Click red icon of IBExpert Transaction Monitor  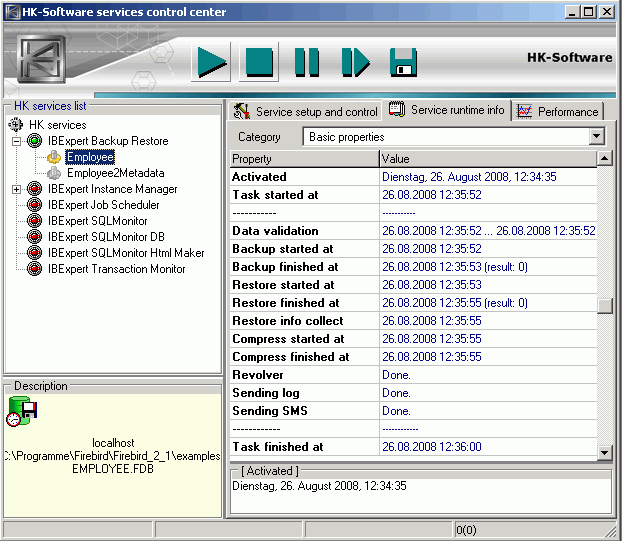click(35, 269)
